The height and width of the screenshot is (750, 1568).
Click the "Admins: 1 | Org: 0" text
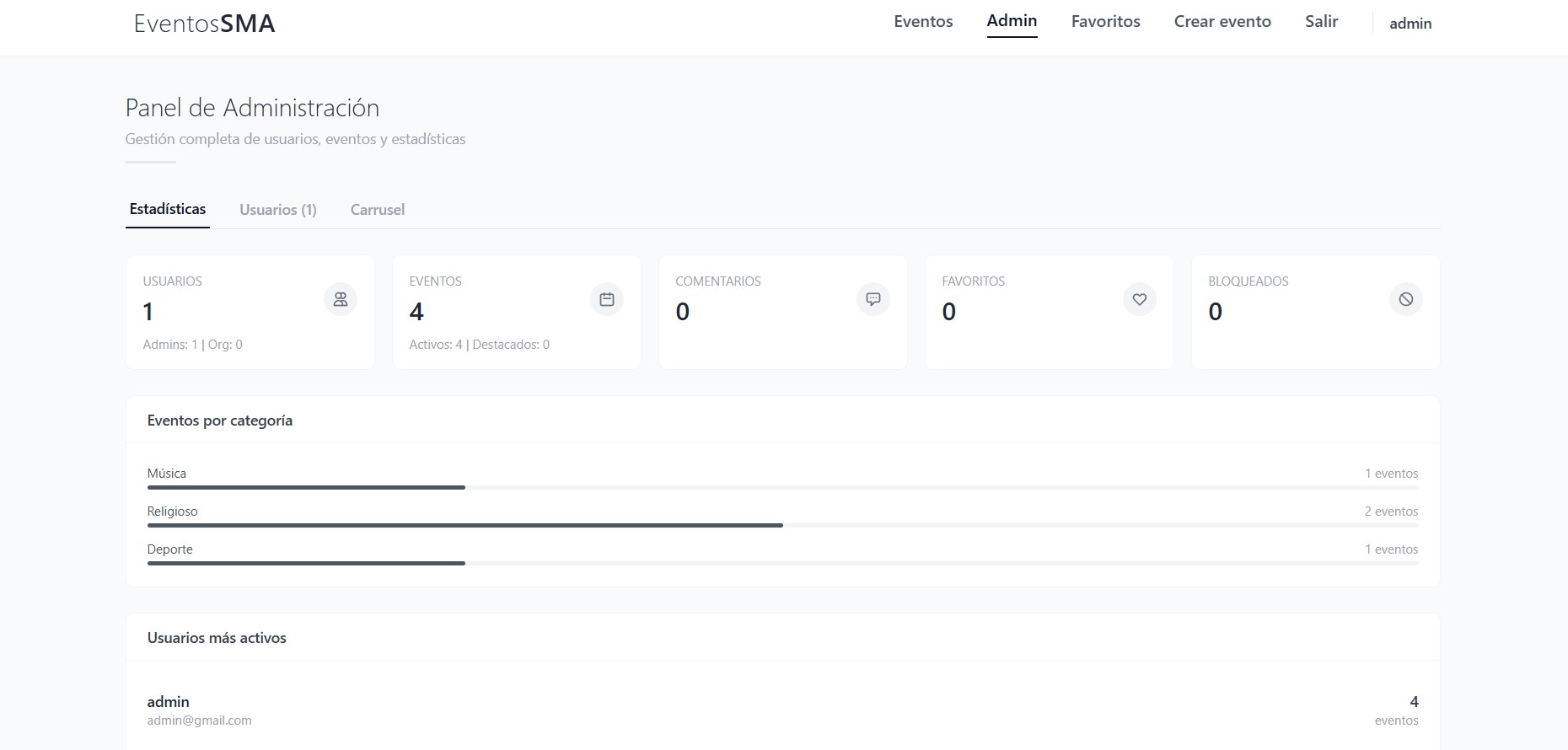click(192, 345)
